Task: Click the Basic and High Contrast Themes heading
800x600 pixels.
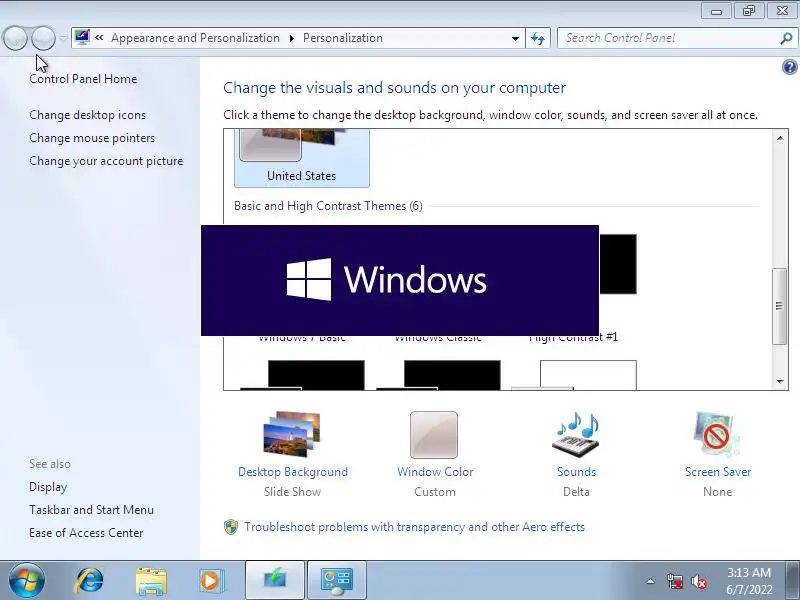Action: coord(328,206)
